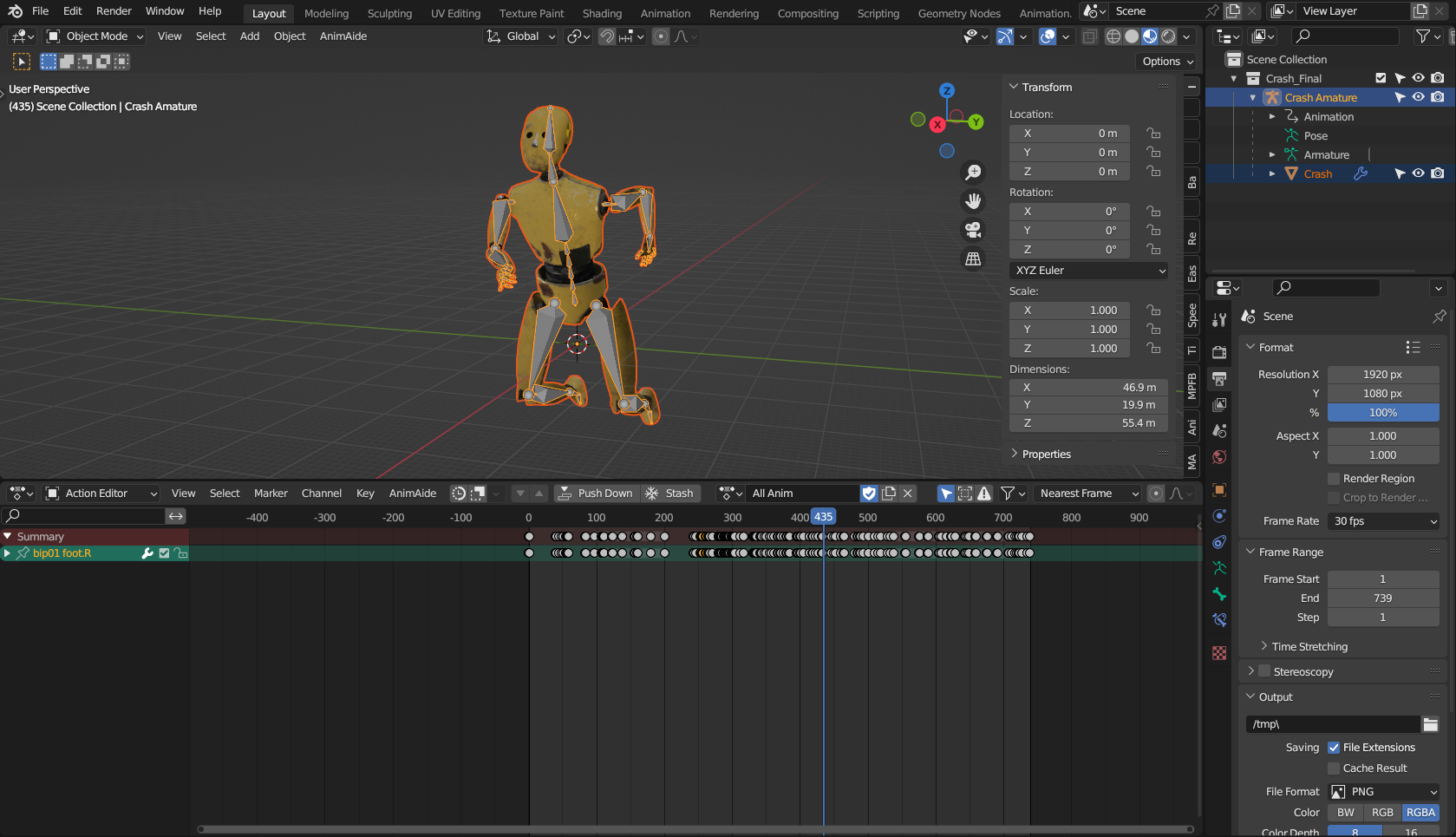Toggle camera view with camera icon

pyautogui.click(x=973, y=230)
